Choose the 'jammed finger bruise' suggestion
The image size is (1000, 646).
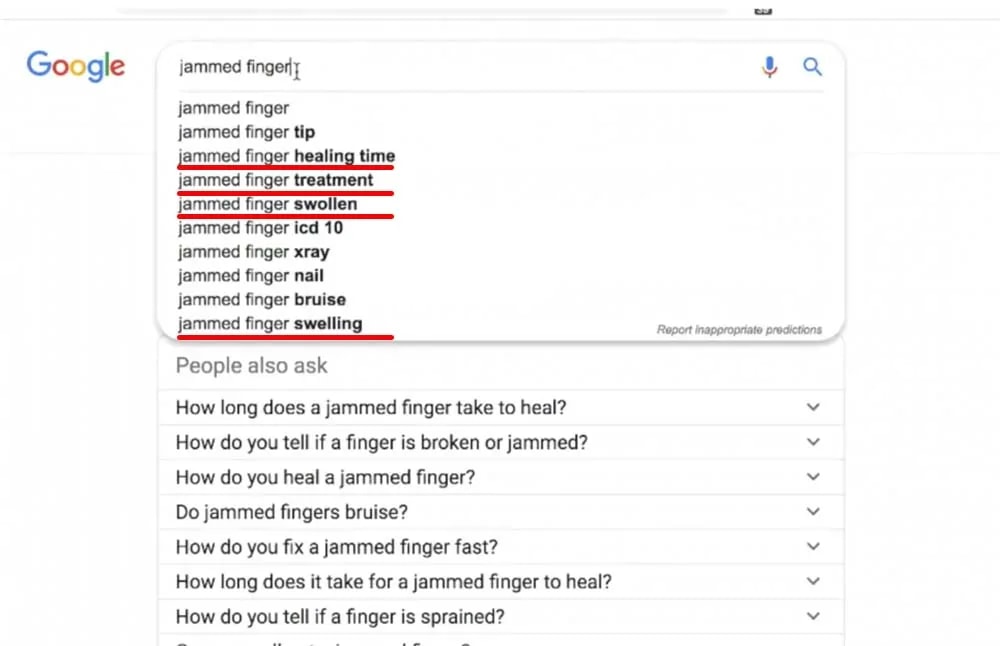pos(262,300)
